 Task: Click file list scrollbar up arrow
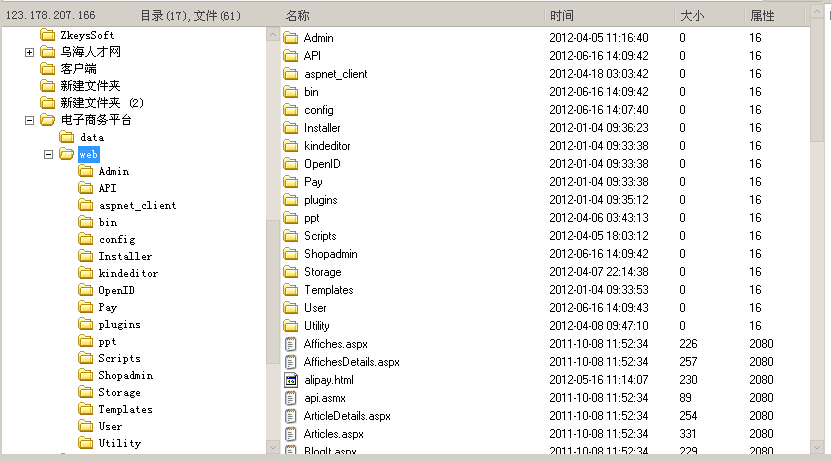817,11
